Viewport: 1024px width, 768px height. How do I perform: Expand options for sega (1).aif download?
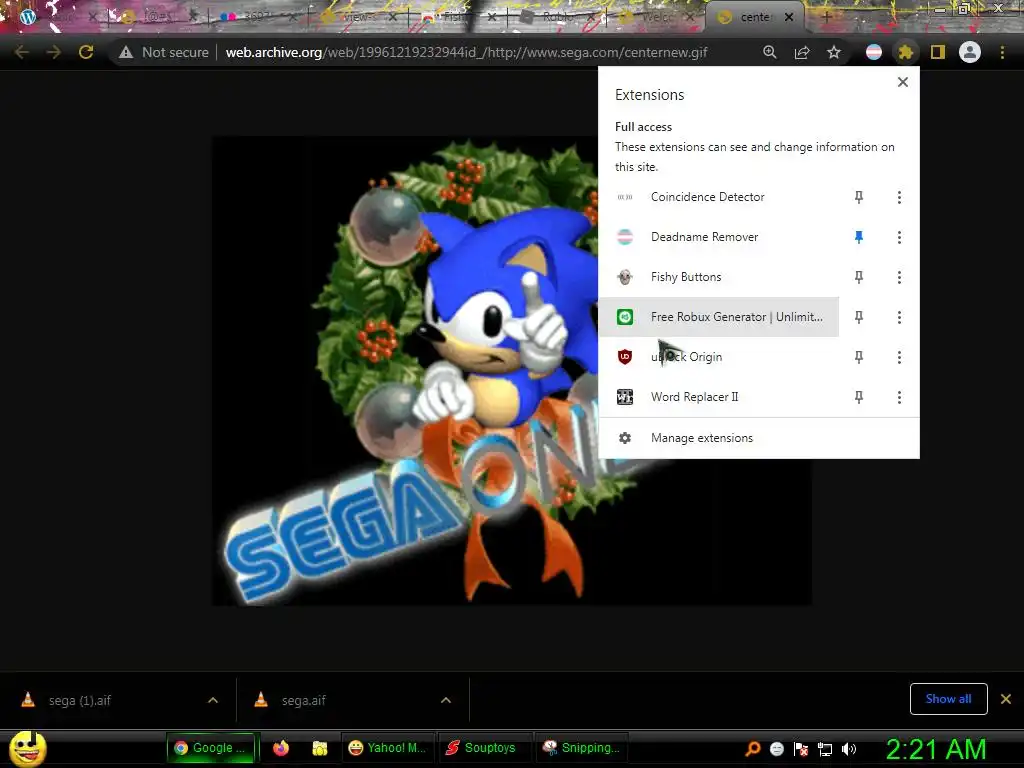pyautogui.click(x=213, y=700)
